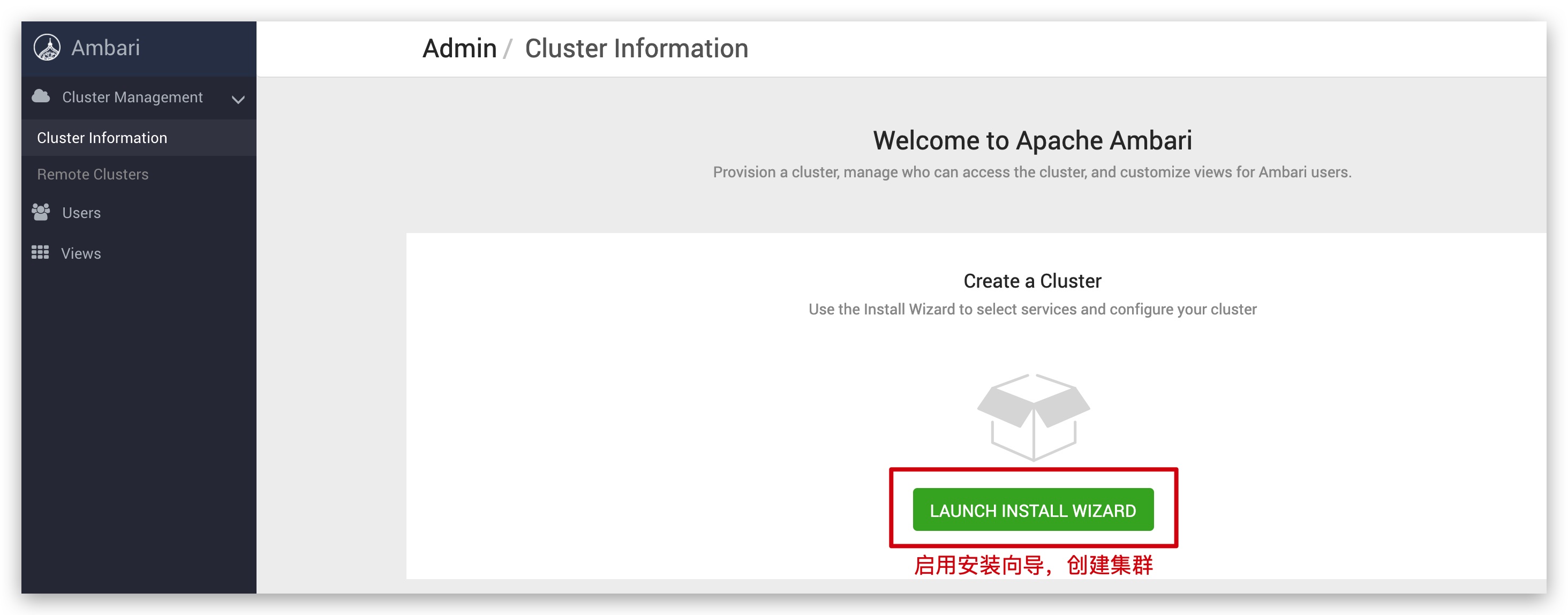Click the Launch Install Wizard button

click(1033, 509)
